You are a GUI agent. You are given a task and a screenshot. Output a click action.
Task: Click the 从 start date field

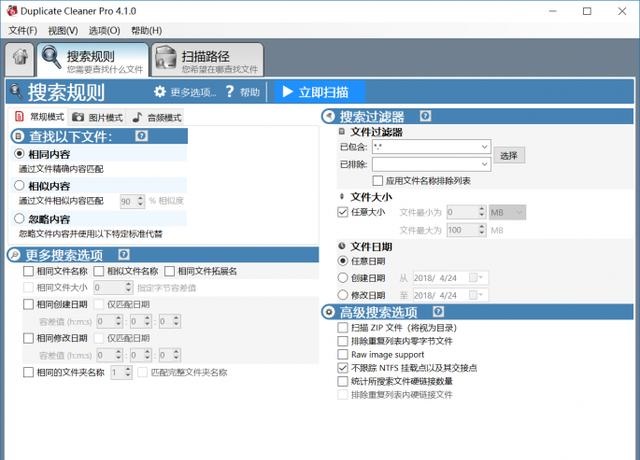450,278
